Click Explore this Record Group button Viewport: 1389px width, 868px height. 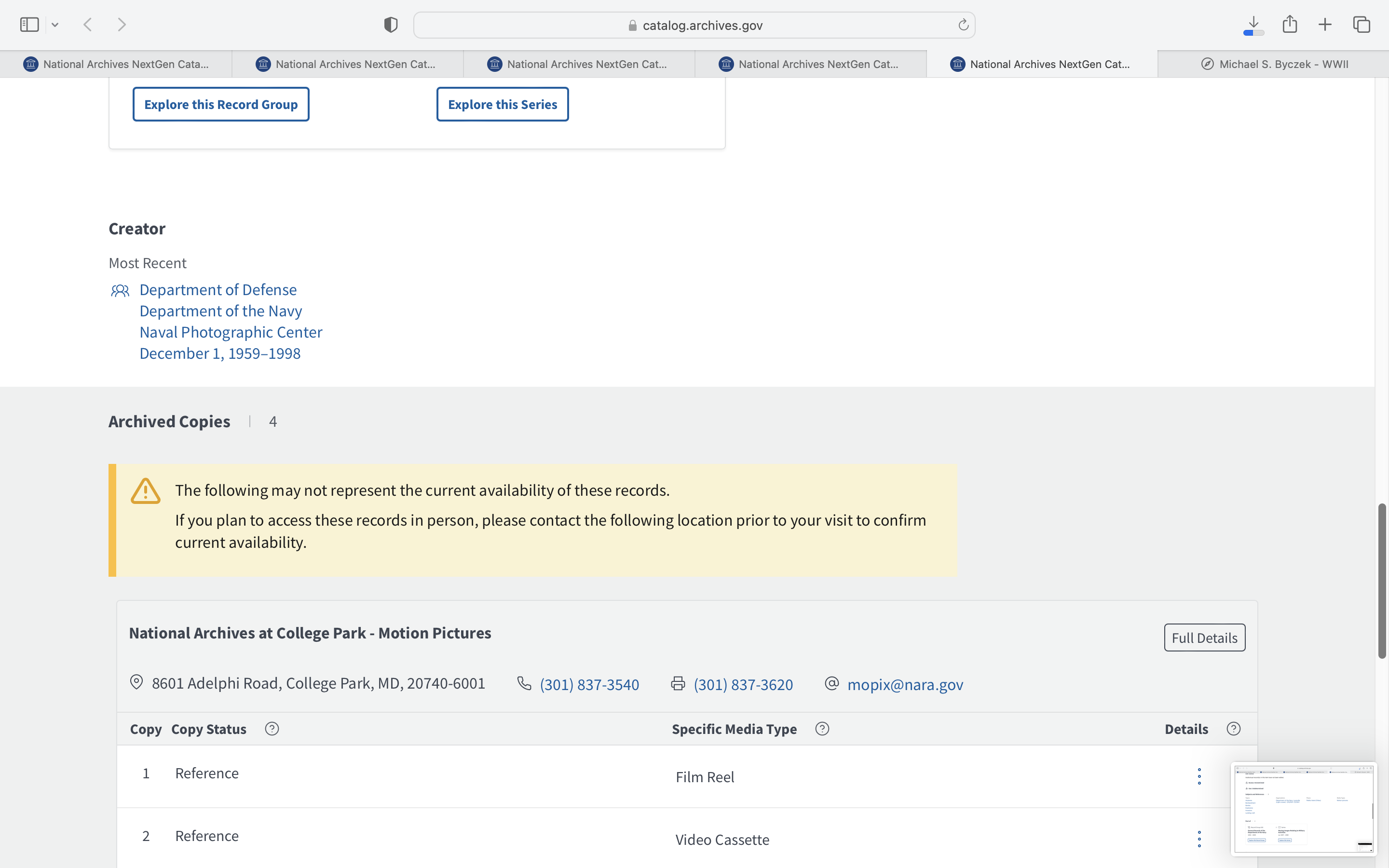pyautogui.click(x=221, y=105)
